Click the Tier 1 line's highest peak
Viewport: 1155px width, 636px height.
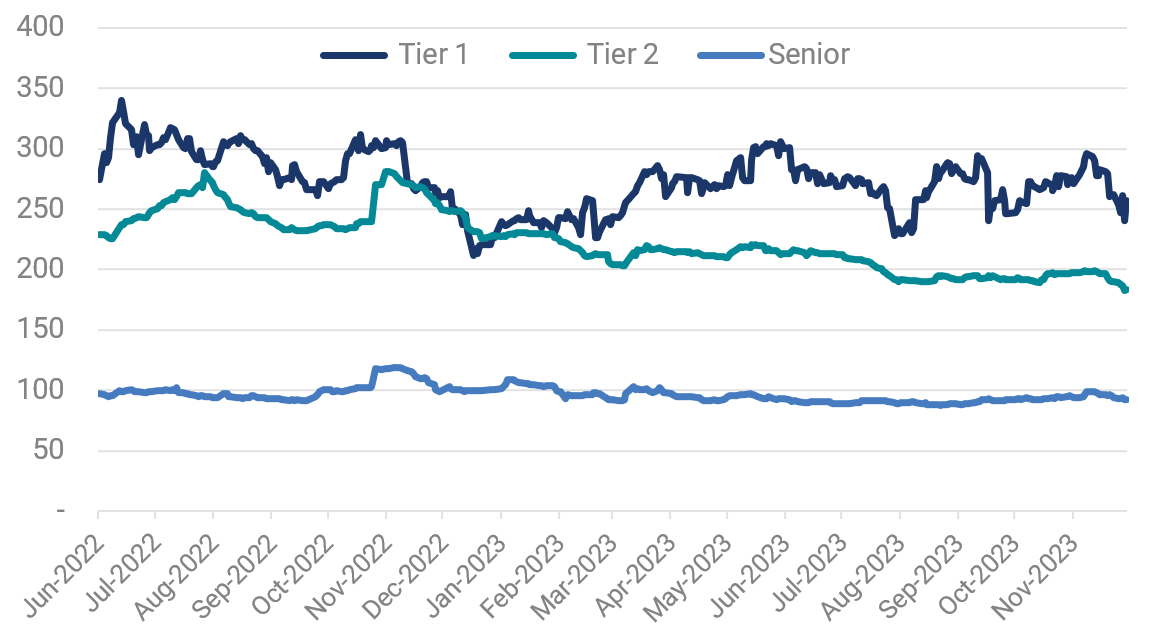click(x=121, y=101)
